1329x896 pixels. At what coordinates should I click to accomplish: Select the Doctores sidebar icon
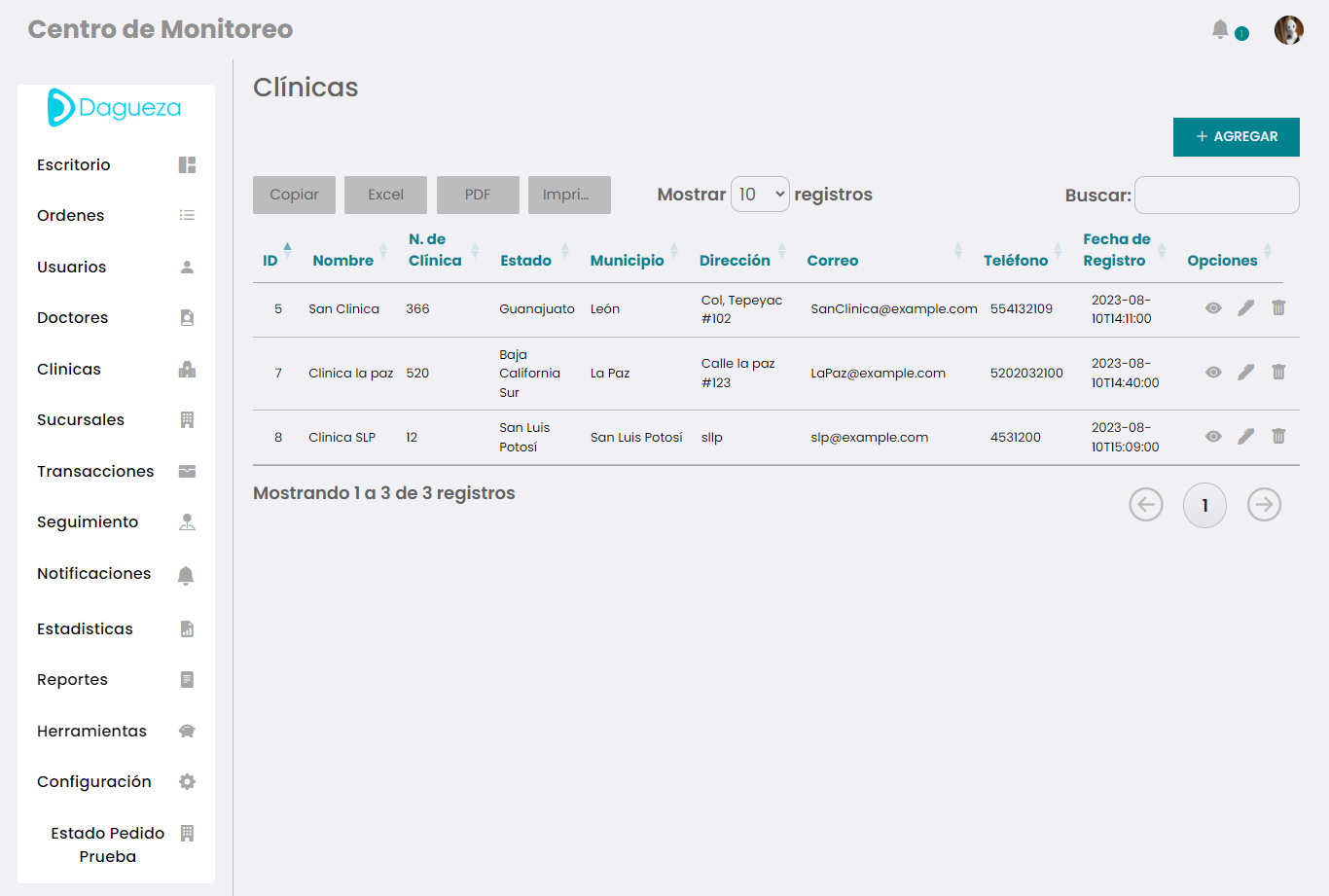click(x=186, y=317)
